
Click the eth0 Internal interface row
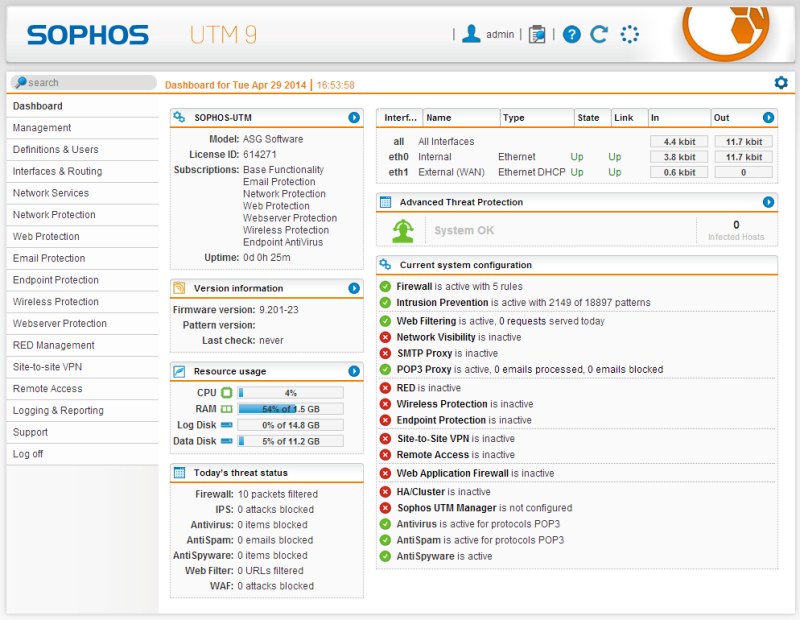577,157
